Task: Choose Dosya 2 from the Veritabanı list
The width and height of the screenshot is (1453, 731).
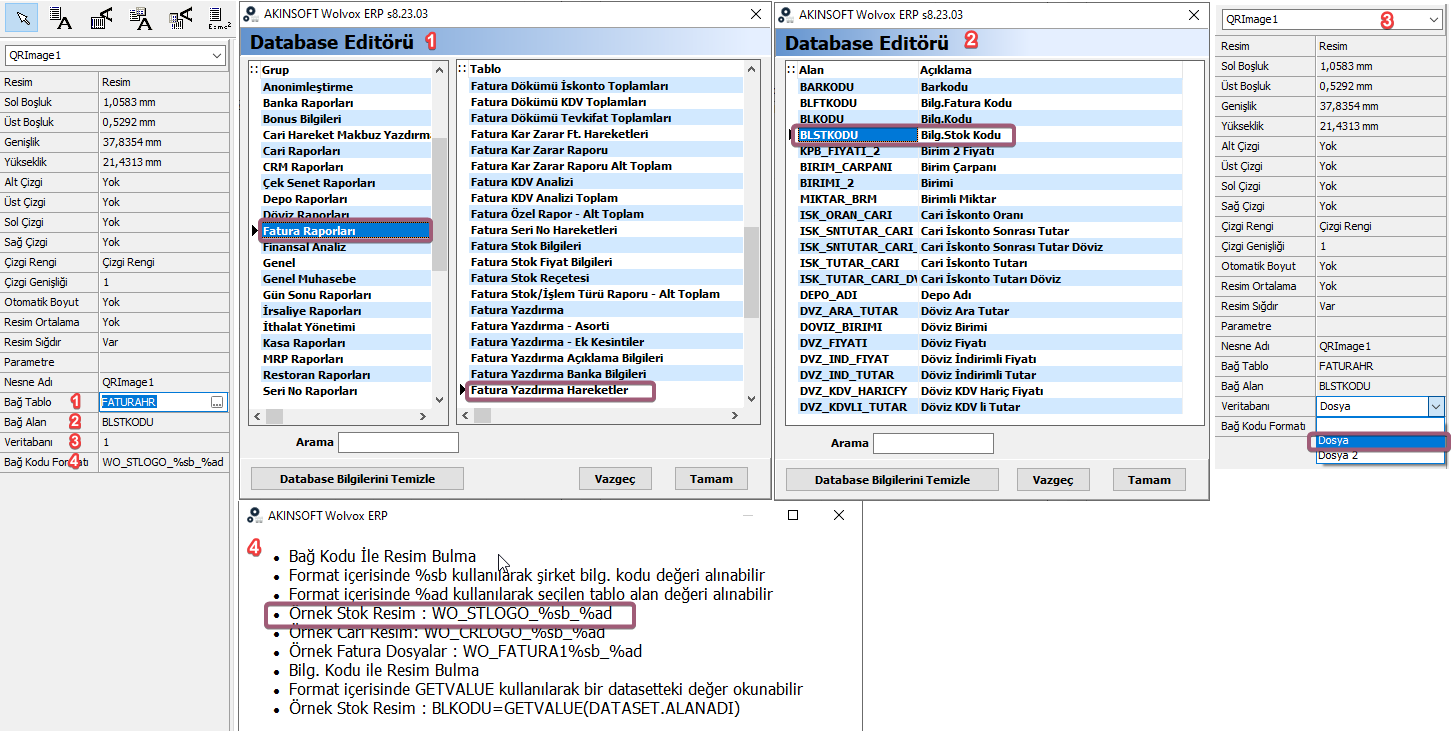Action: point(1380,455)
